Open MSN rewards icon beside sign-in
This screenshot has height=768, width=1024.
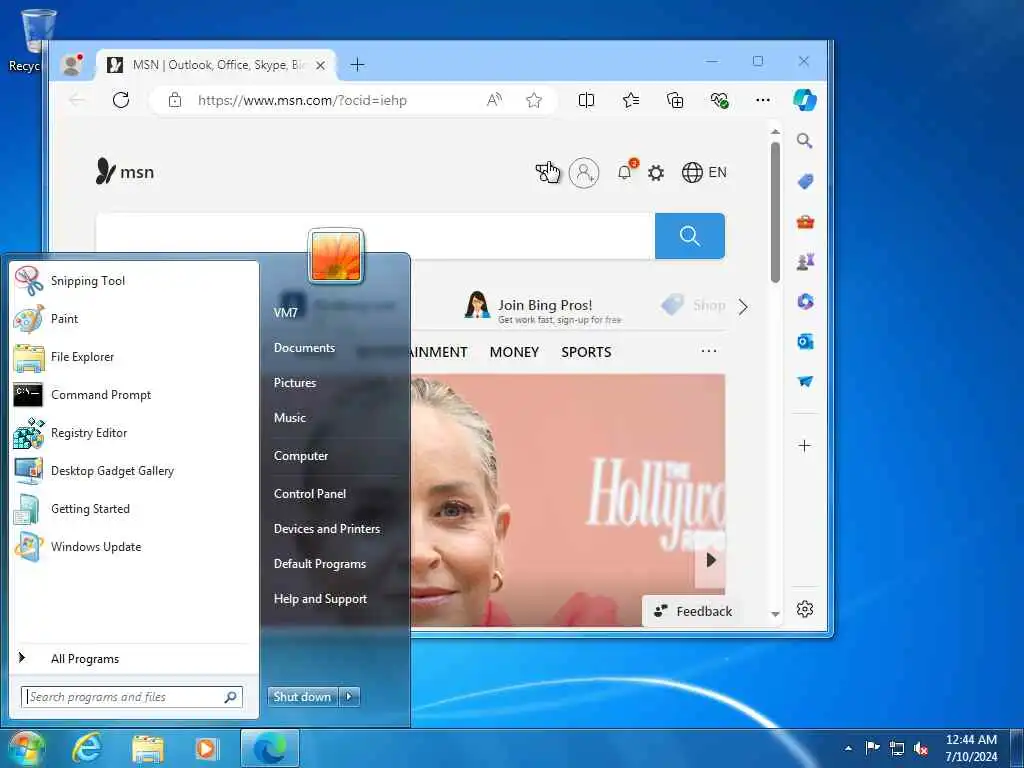coord(548,172)
